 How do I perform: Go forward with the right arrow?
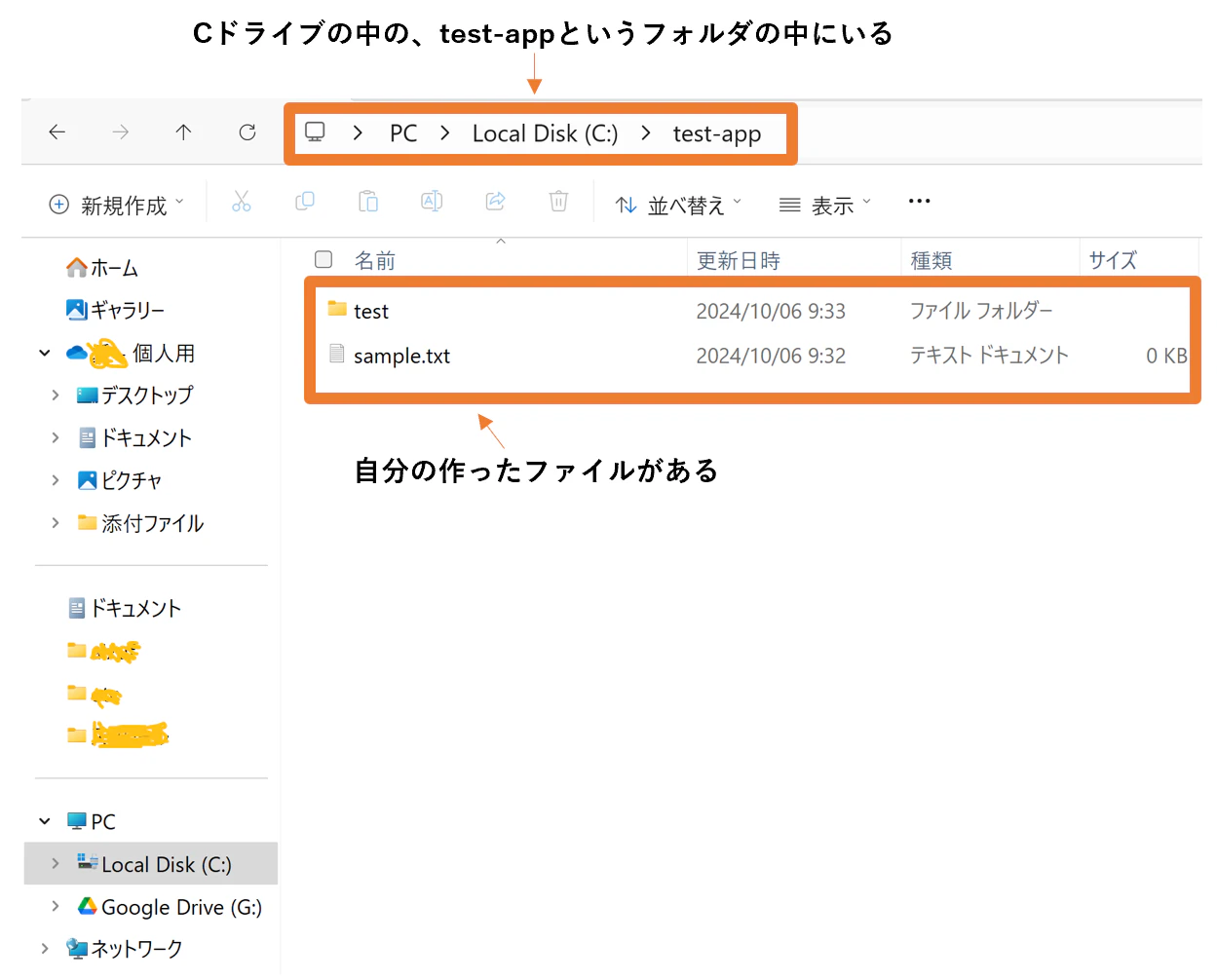(x=121, y=132)
